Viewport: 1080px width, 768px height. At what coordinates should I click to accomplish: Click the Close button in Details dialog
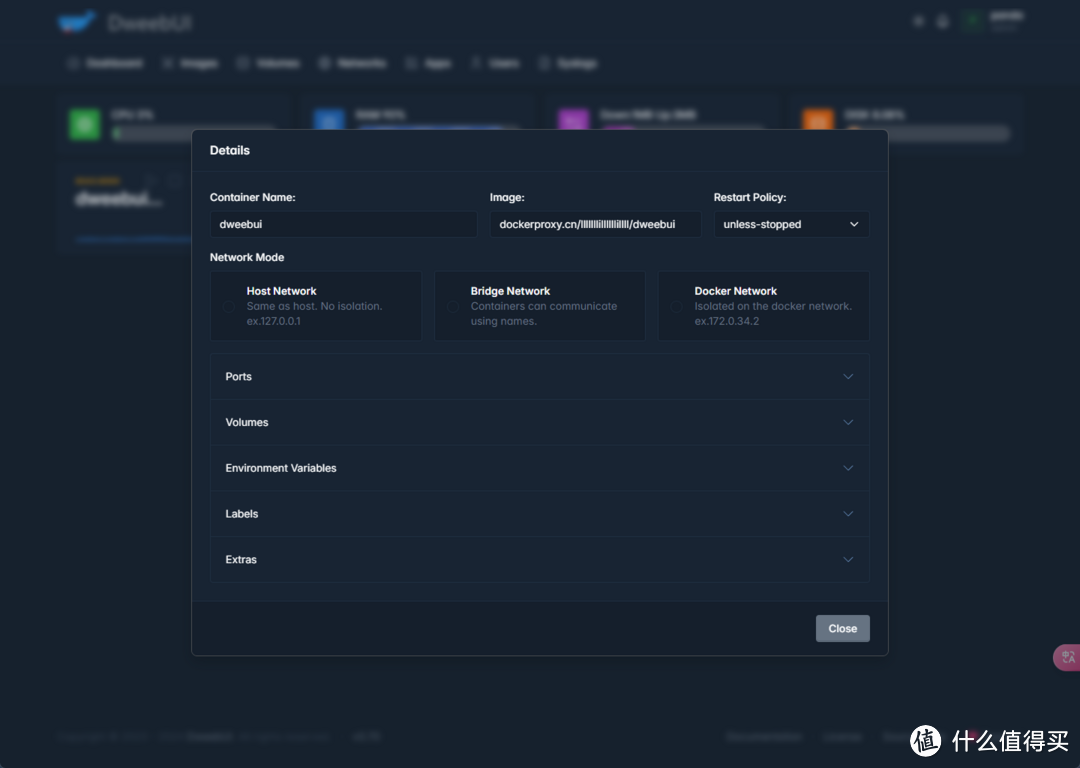[842, 628]
